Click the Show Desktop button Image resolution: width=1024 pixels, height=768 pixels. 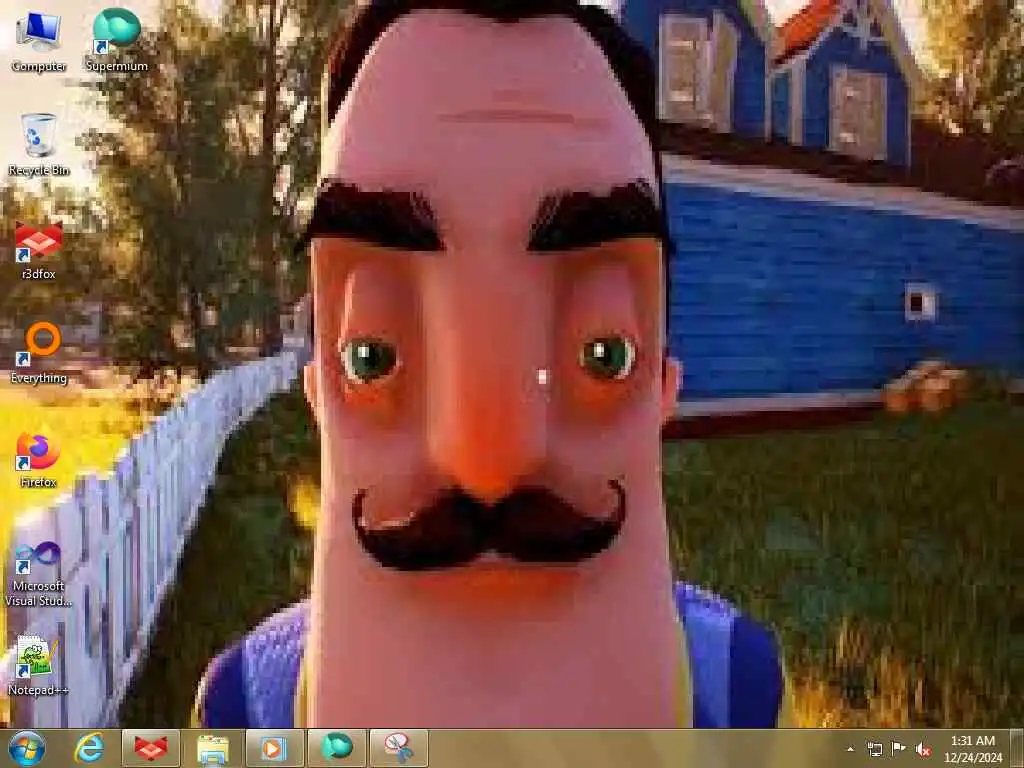(1017, 748)
